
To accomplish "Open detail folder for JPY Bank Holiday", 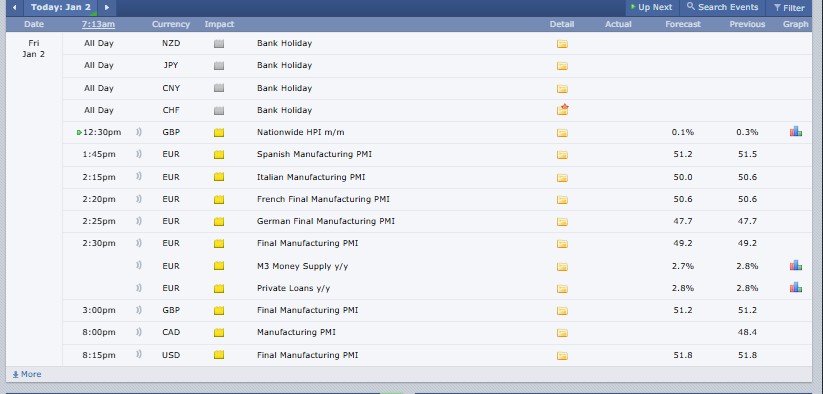I will click(x=562, y=66).
